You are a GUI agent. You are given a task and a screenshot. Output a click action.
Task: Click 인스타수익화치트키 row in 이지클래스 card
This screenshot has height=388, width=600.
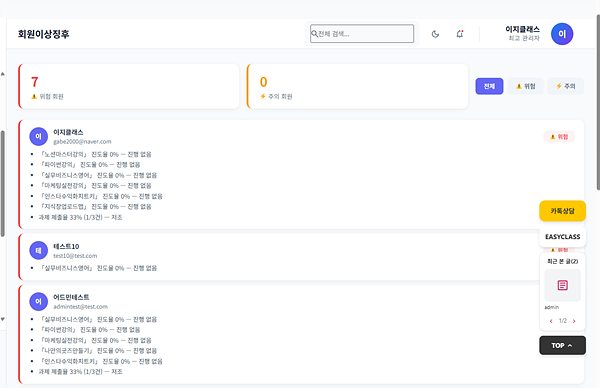tap(101, 196)
